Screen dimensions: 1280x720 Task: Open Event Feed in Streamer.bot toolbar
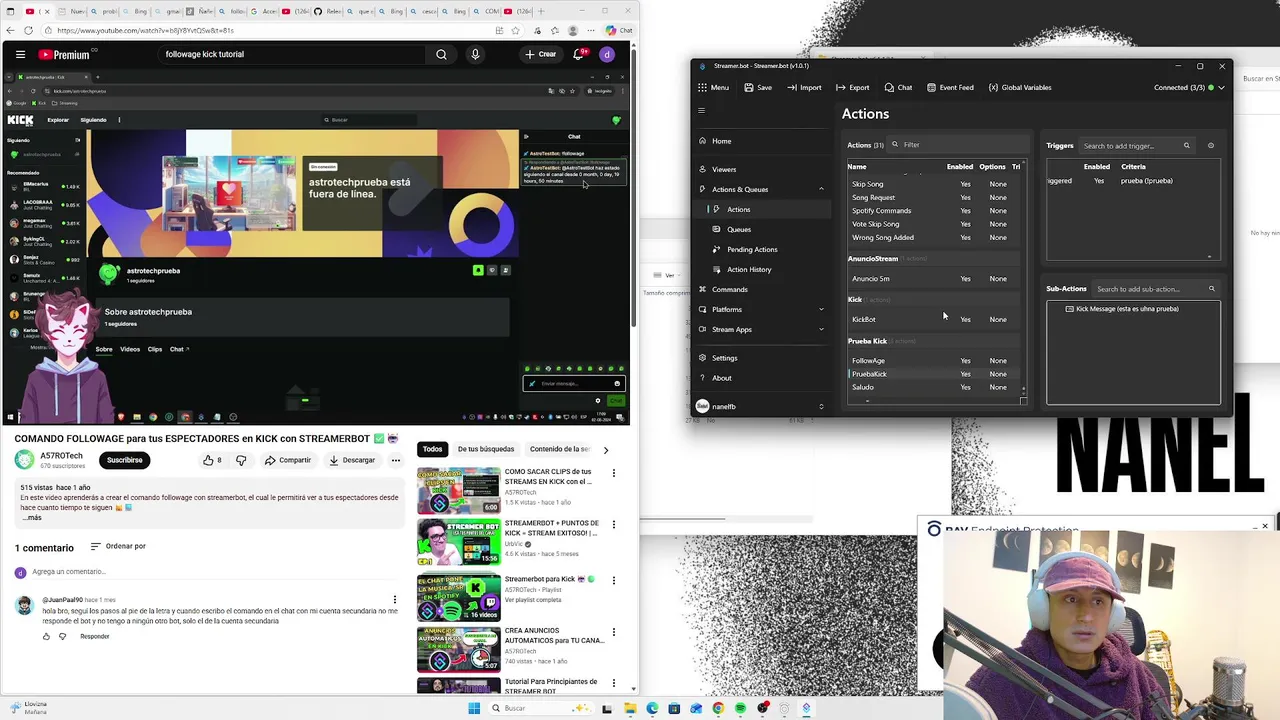click(950, 87)
